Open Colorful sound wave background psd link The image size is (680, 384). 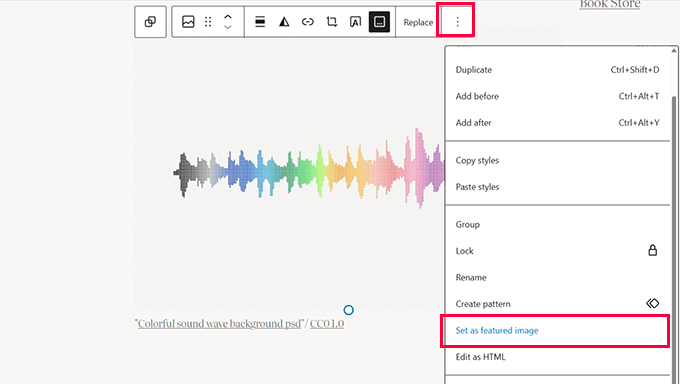click(x=219, y=324)
